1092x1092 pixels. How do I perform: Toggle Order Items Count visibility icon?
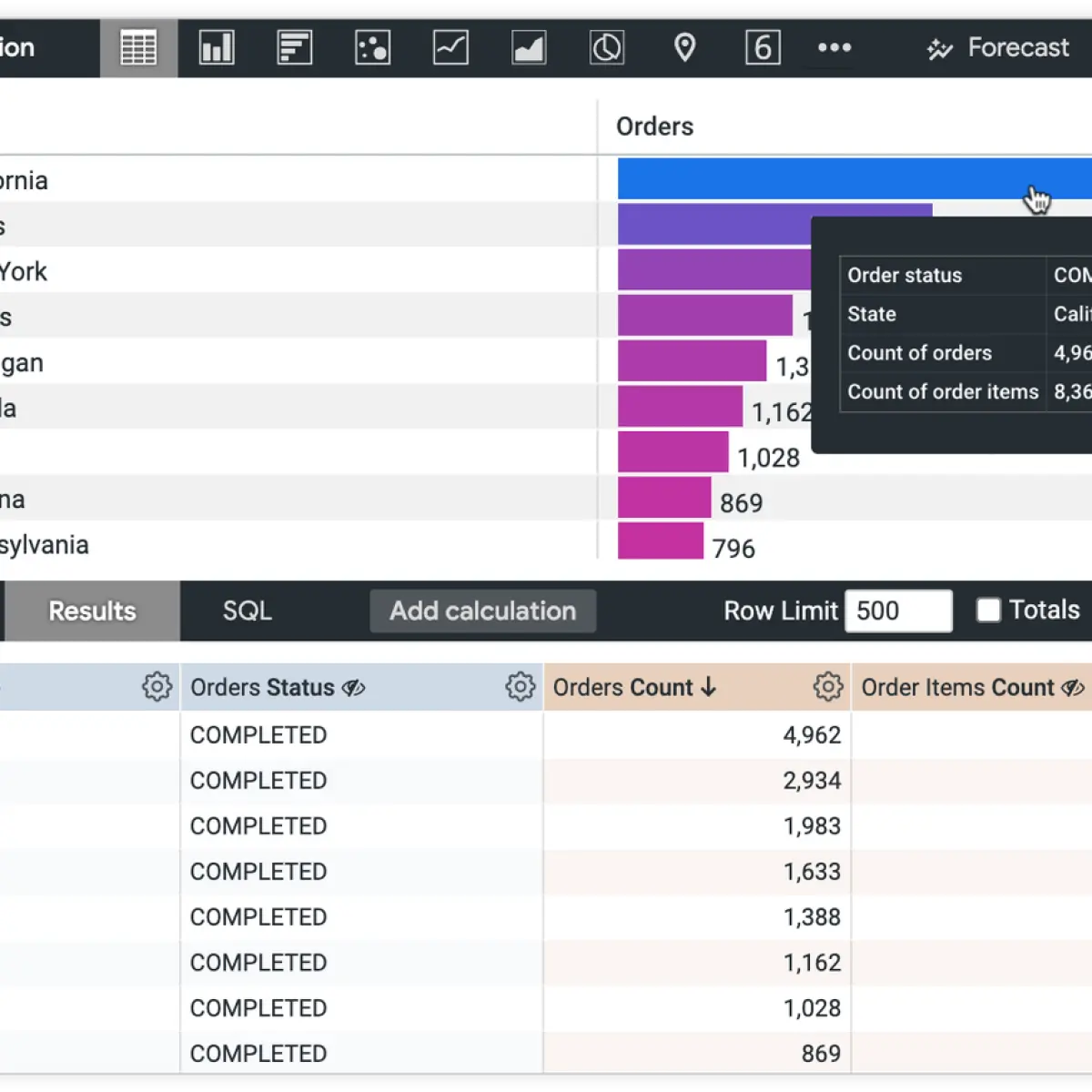[1074, 688]
